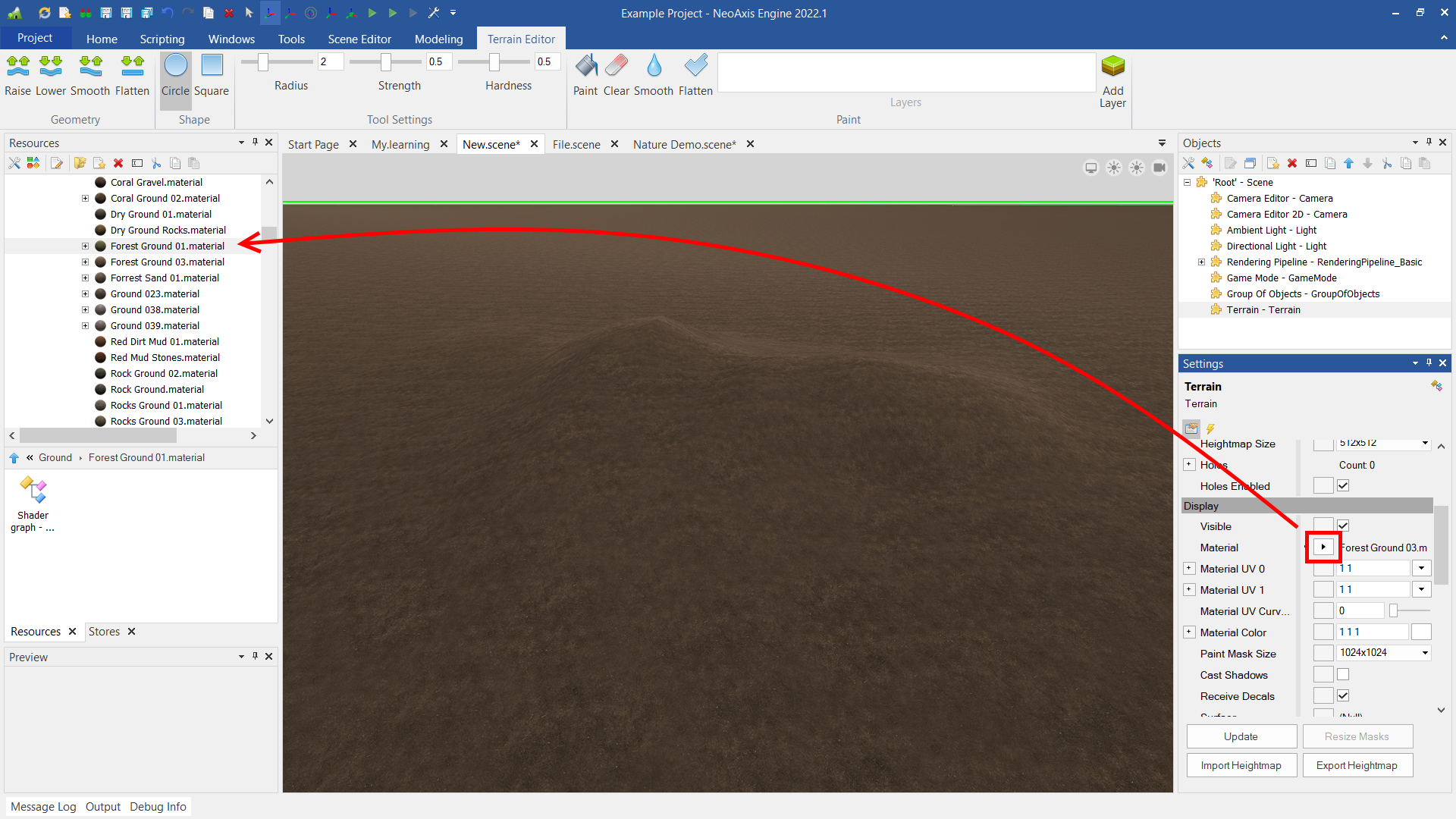Click the Shader graph thumbnail icon
The width and height of the screenshot is (1456, 819).
[x=33, y=491]
